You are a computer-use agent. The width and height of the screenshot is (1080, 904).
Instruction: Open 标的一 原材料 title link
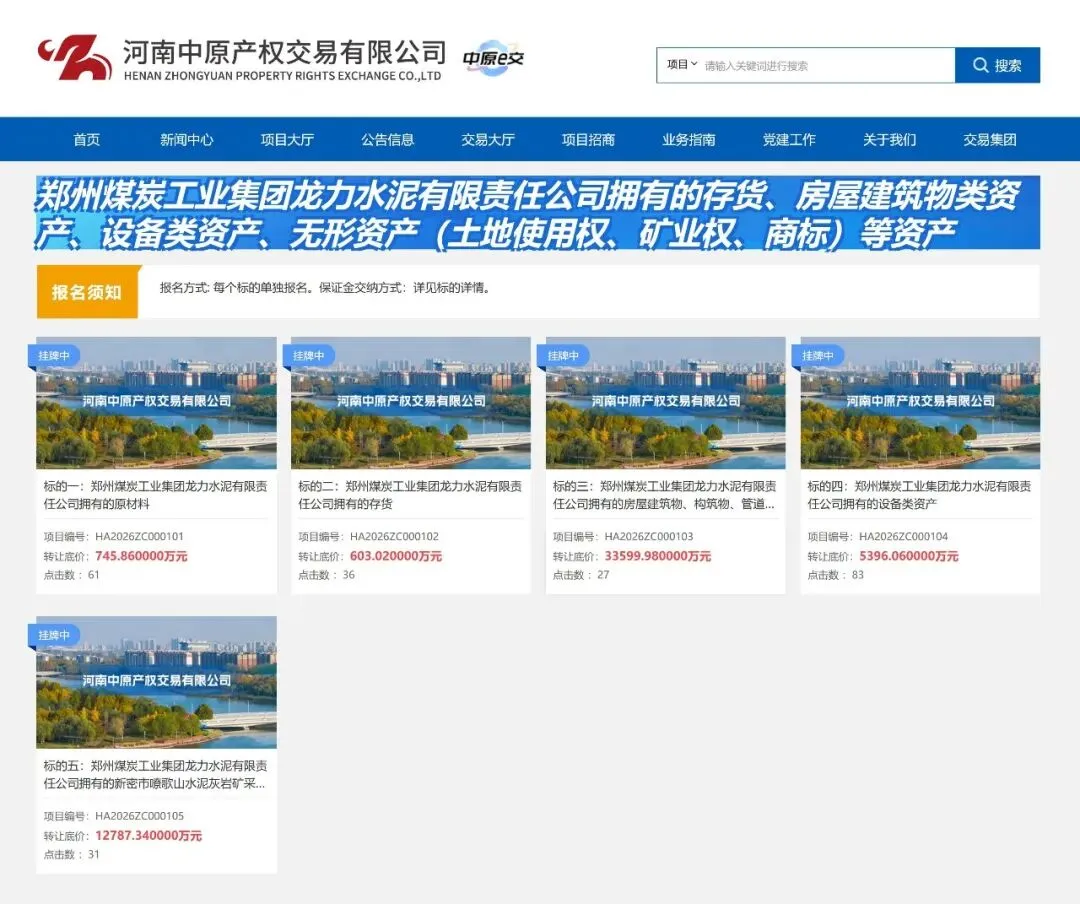tap(156, 495)
